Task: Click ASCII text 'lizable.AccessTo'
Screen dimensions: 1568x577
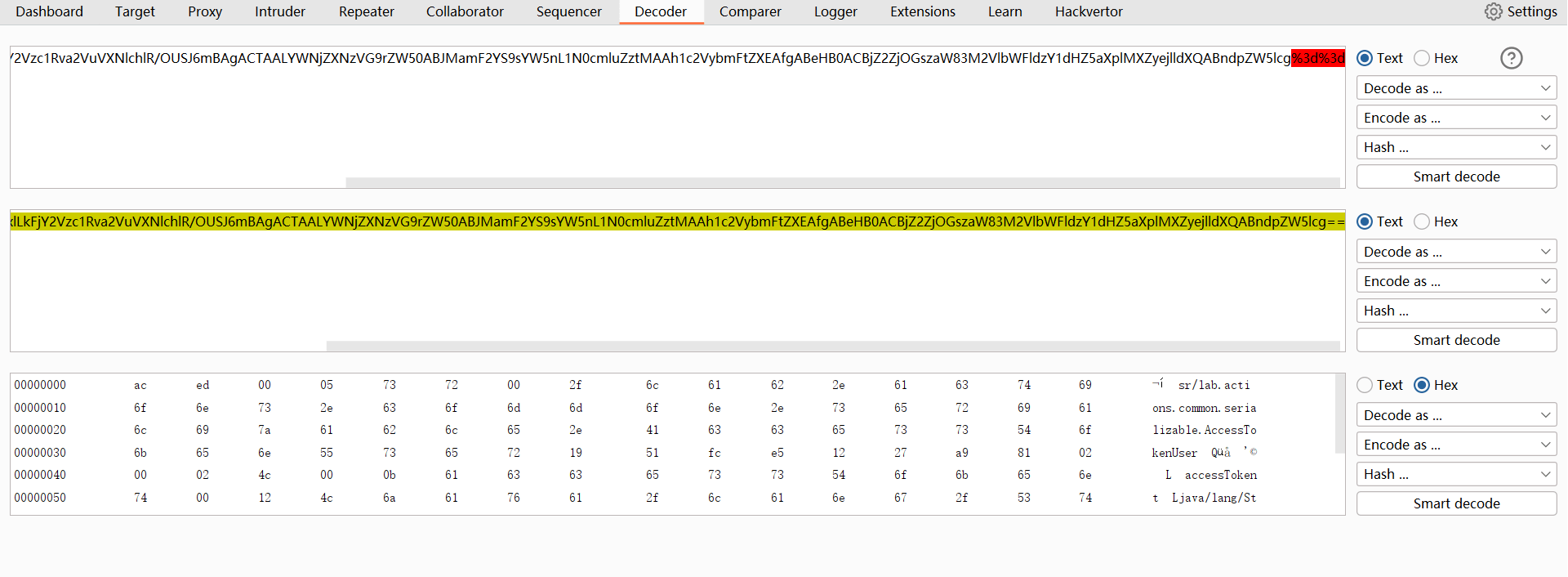Action: click(1205, 430)
